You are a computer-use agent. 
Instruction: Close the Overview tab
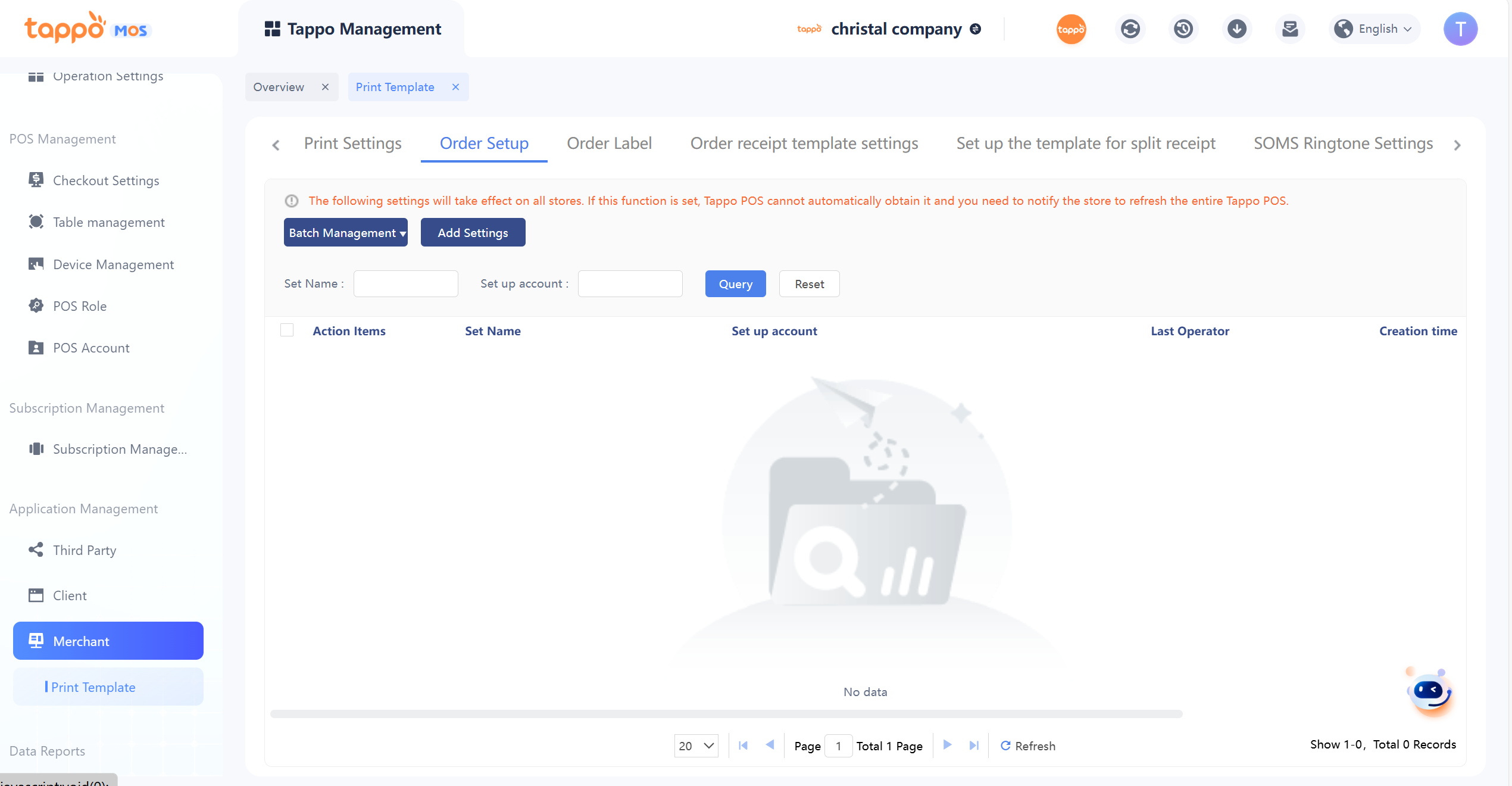(x=325, y=87)
